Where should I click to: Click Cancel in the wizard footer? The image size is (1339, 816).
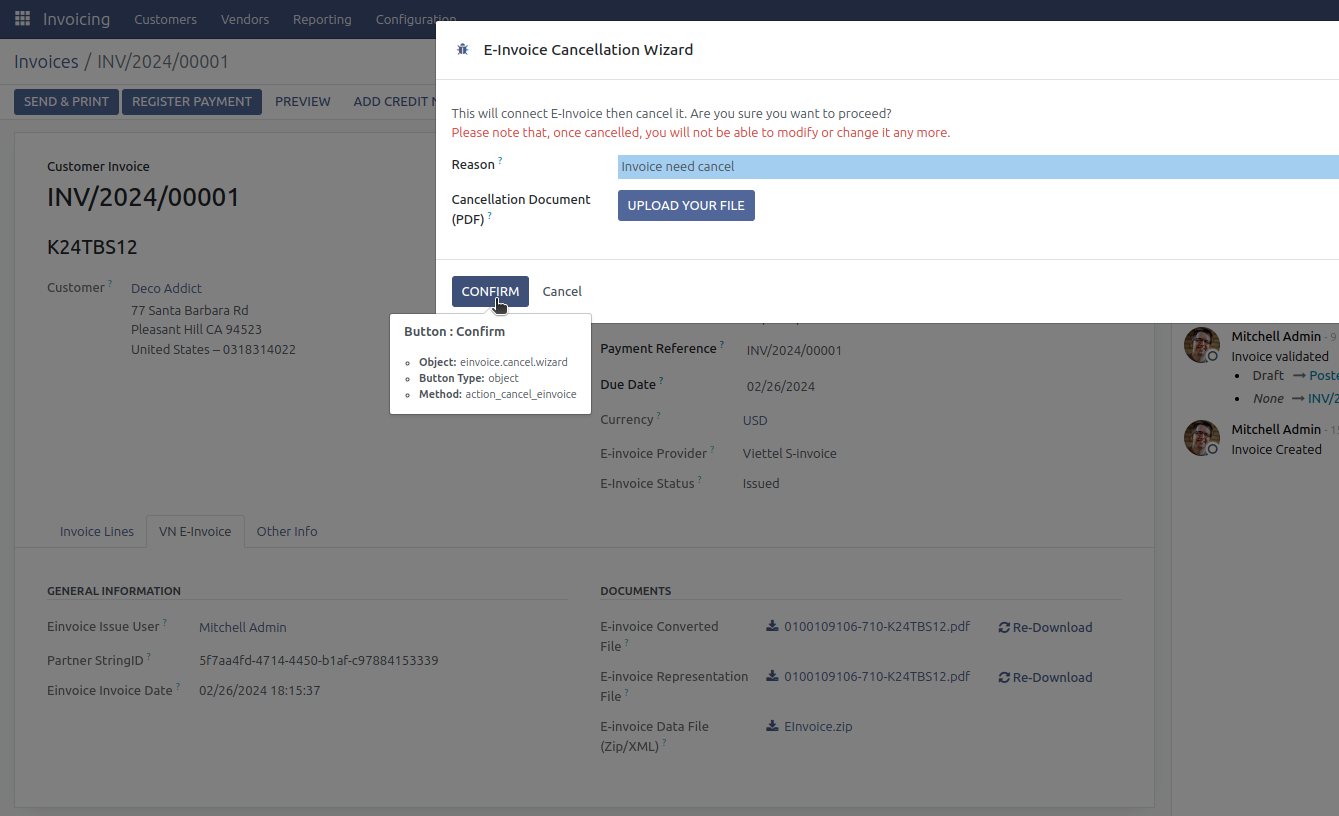click(562, 291)
